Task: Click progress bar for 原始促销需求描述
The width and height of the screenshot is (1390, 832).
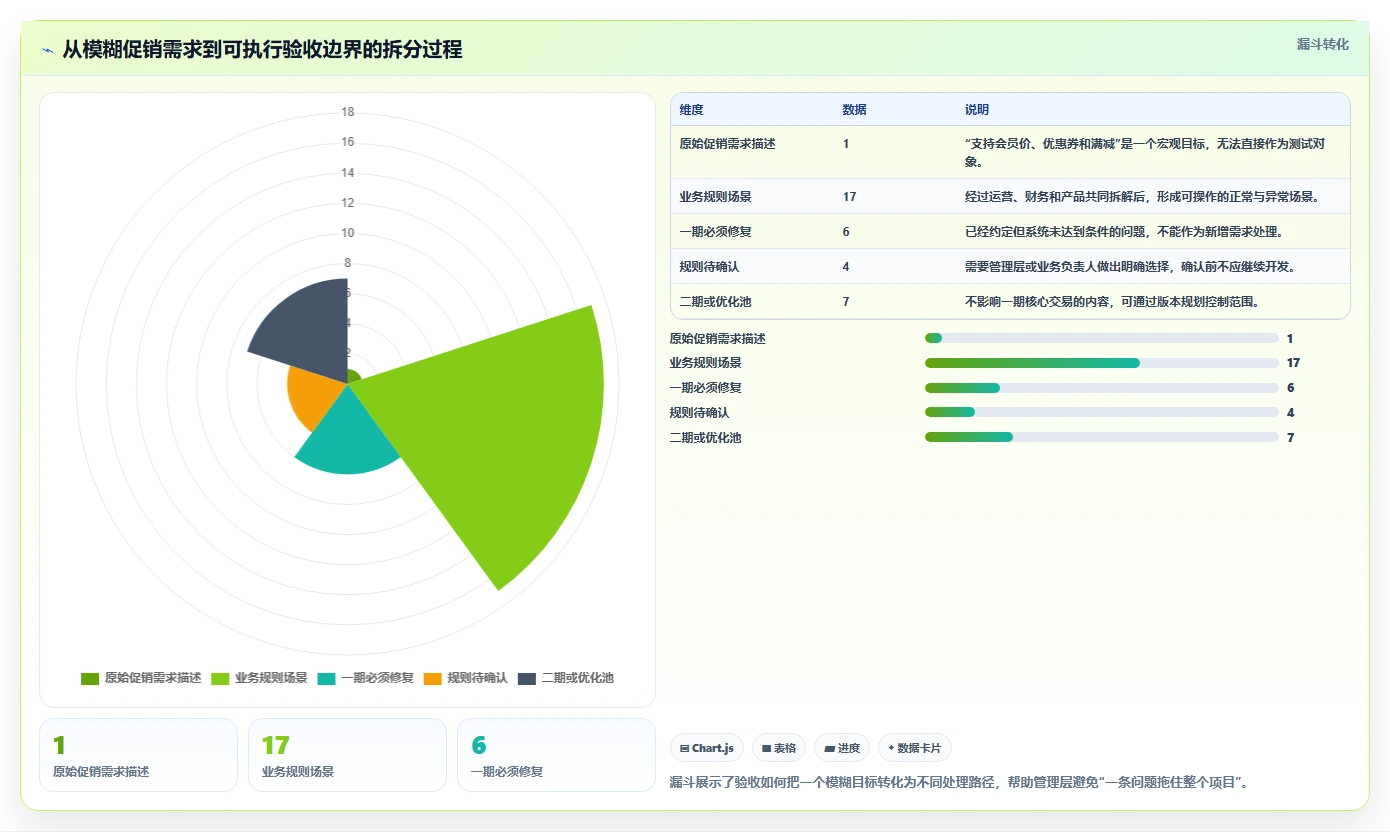Action: pos(1102,339)
